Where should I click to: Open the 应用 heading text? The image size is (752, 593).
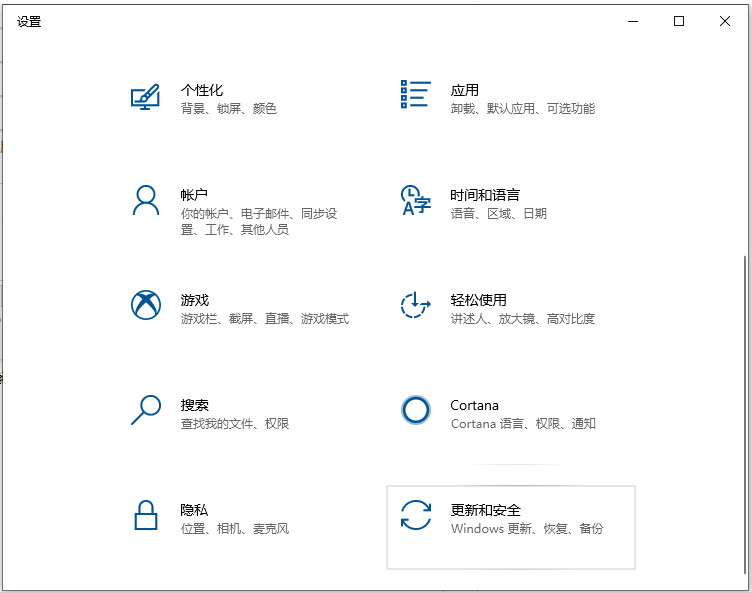(x=464, y=90)
